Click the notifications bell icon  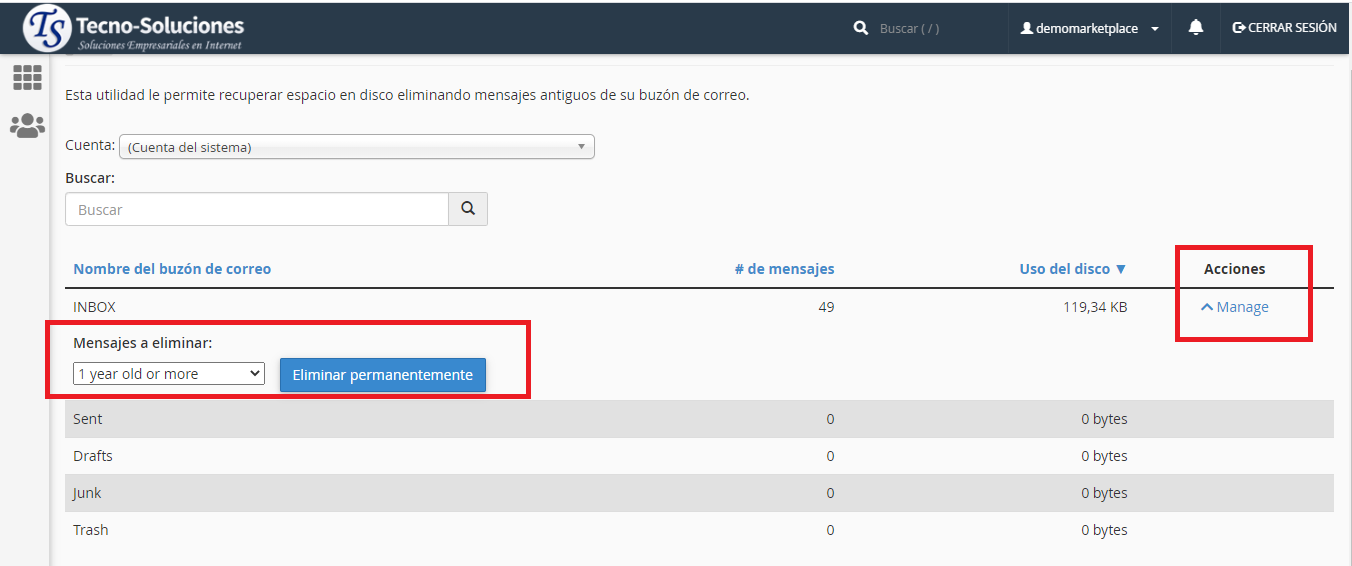click(1195, 28)
